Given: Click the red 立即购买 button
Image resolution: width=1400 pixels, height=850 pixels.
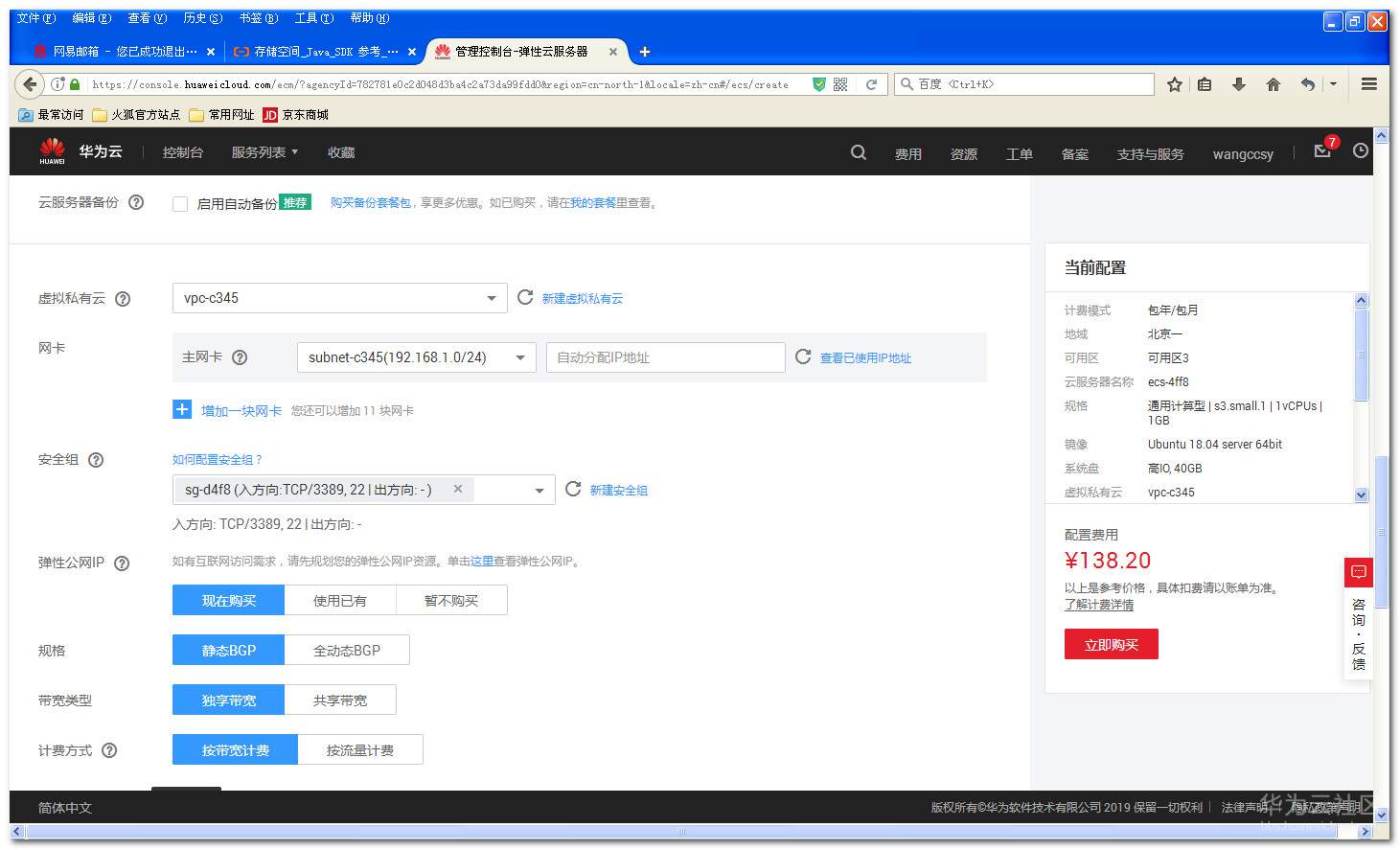Looking at the screenshot, I should 1112,644.
